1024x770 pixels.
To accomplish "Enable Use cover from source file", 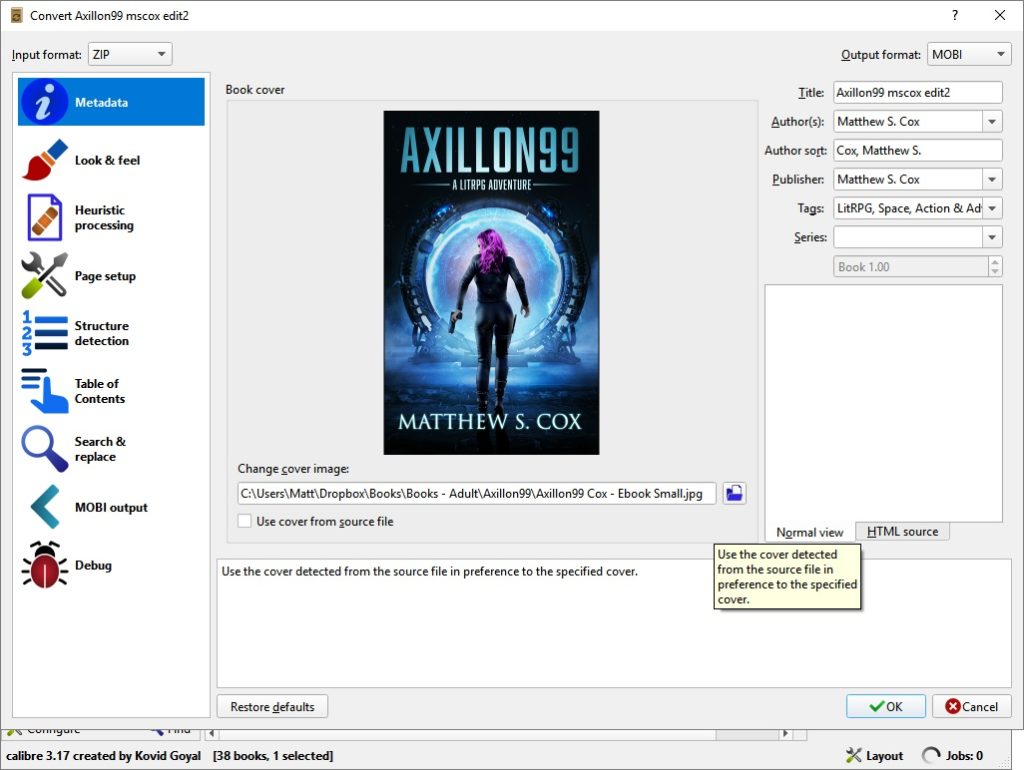I will 244,521.
